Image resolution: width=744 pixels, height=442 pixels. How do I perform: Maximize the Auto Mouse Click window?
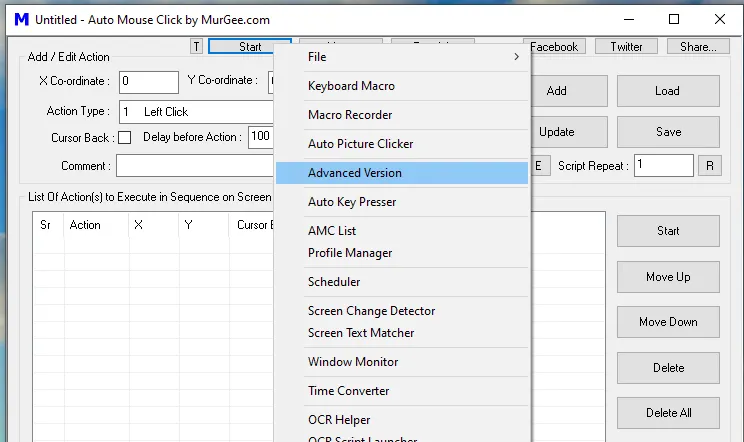coord(674,19)
